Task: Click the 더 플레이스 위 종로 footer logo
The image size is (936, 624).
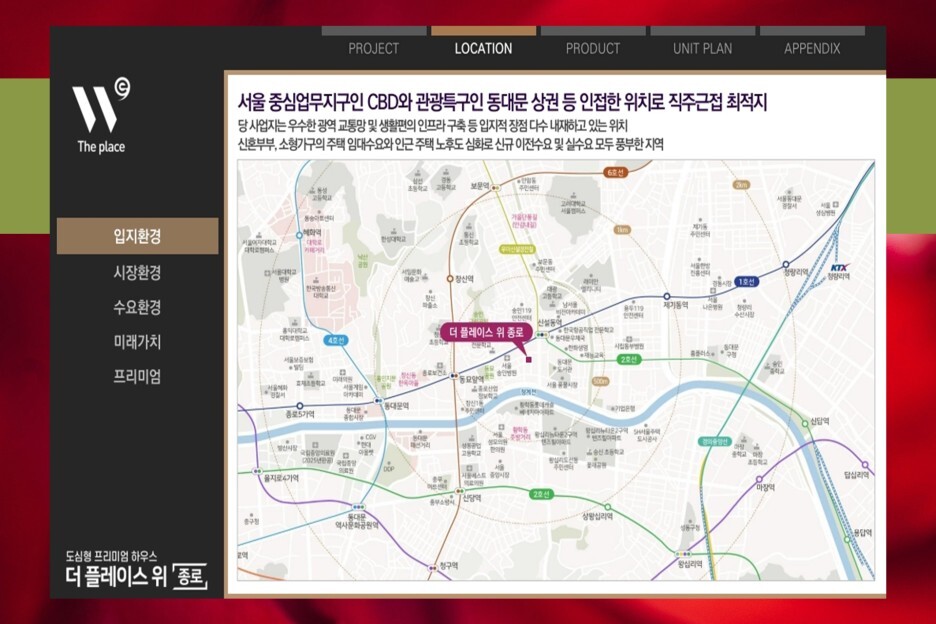Action: click(137, 576)
